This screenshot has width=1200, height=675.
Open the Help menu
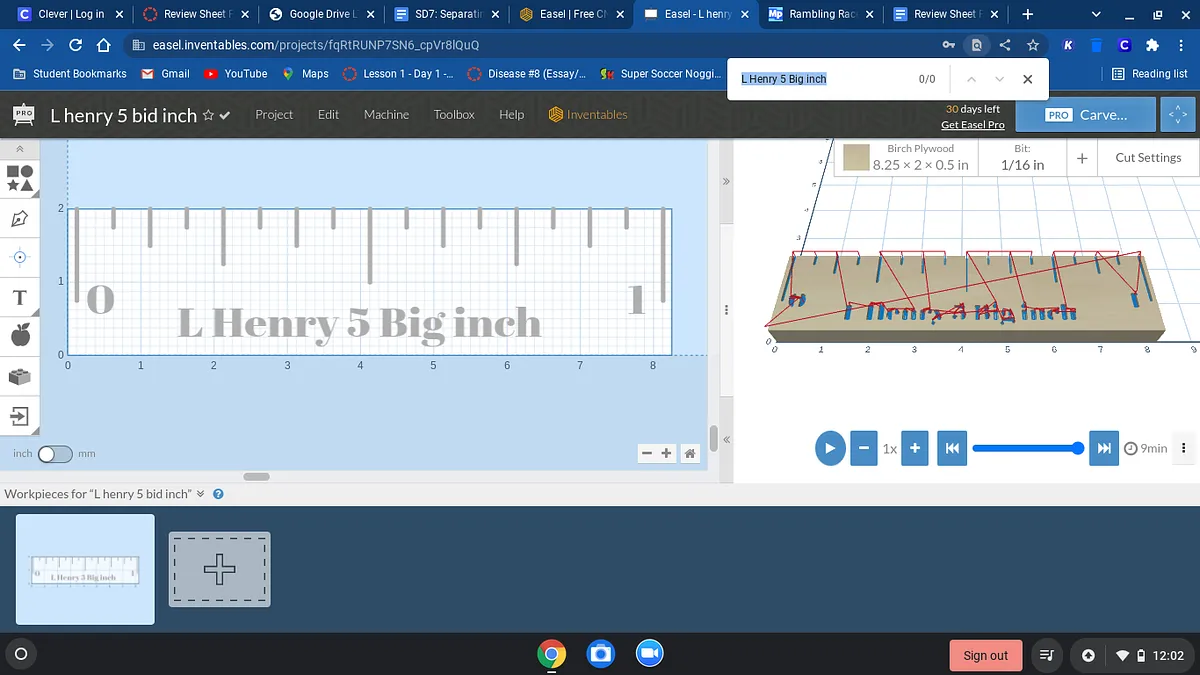511,115
